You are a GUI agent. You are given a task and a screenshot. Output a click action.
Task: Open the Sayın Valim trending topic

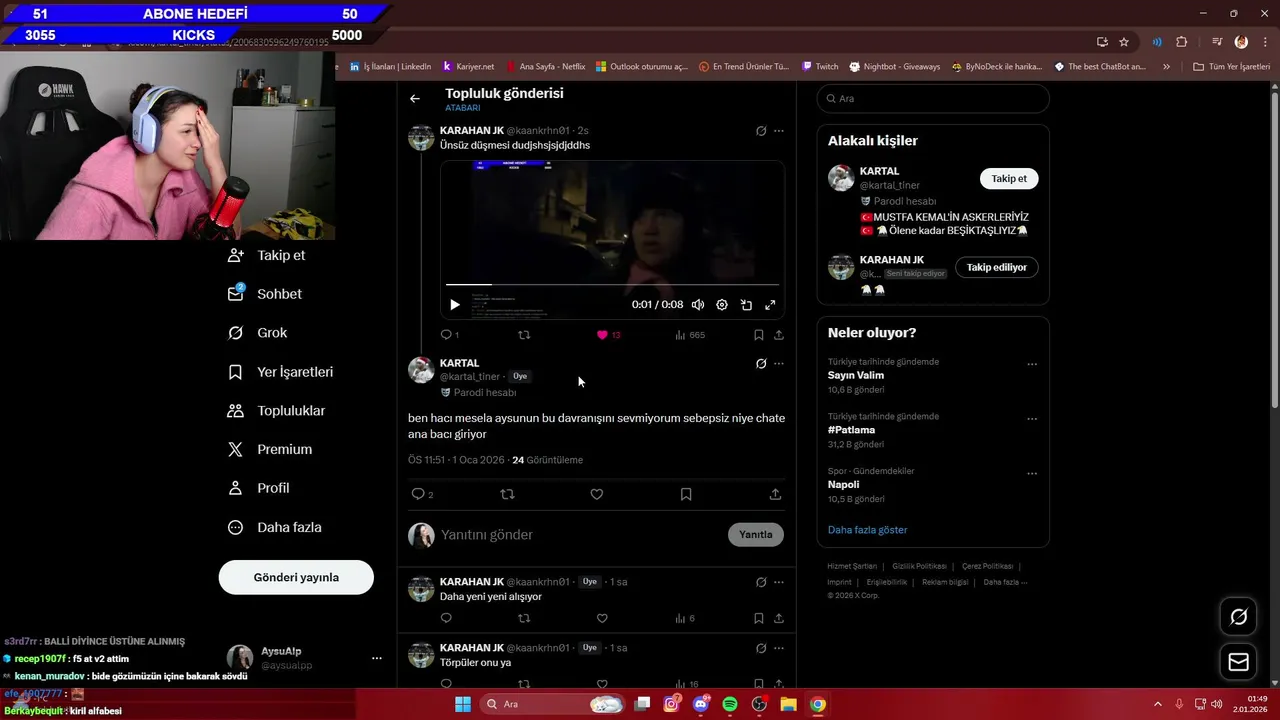(856, 375)
